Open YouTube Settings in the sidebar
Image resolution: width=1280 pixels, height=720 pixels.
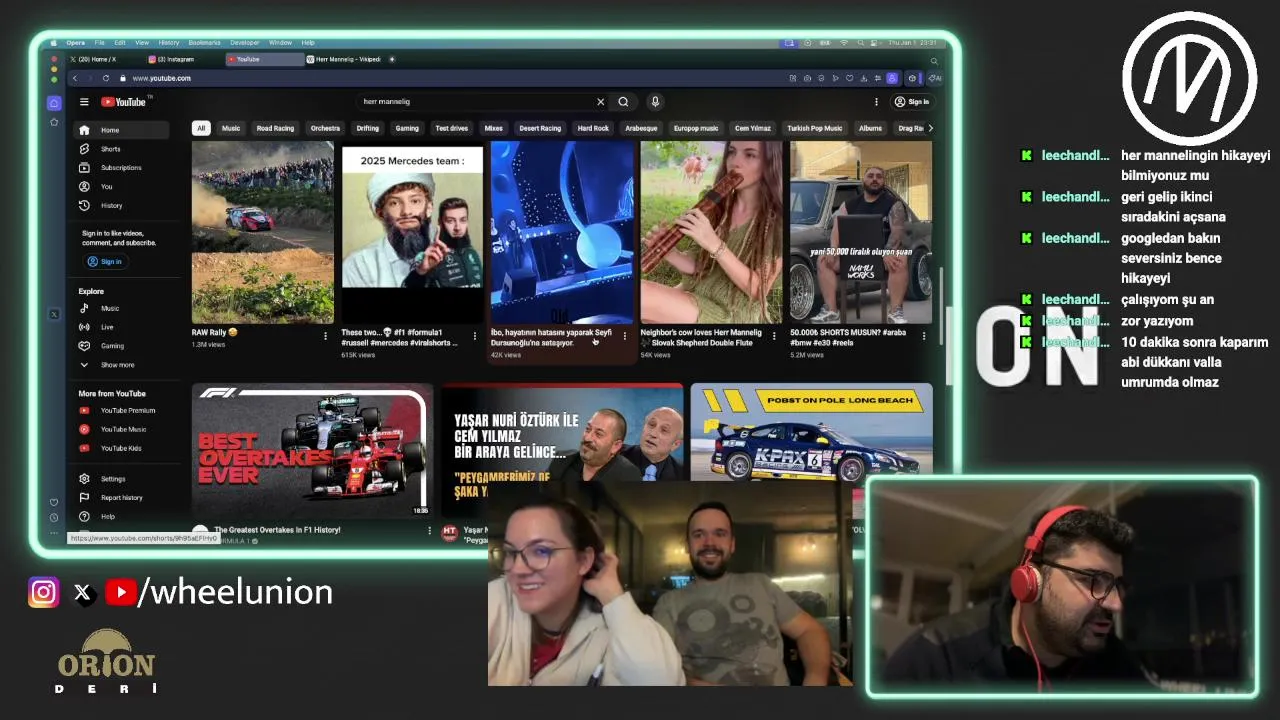[120, 479]
